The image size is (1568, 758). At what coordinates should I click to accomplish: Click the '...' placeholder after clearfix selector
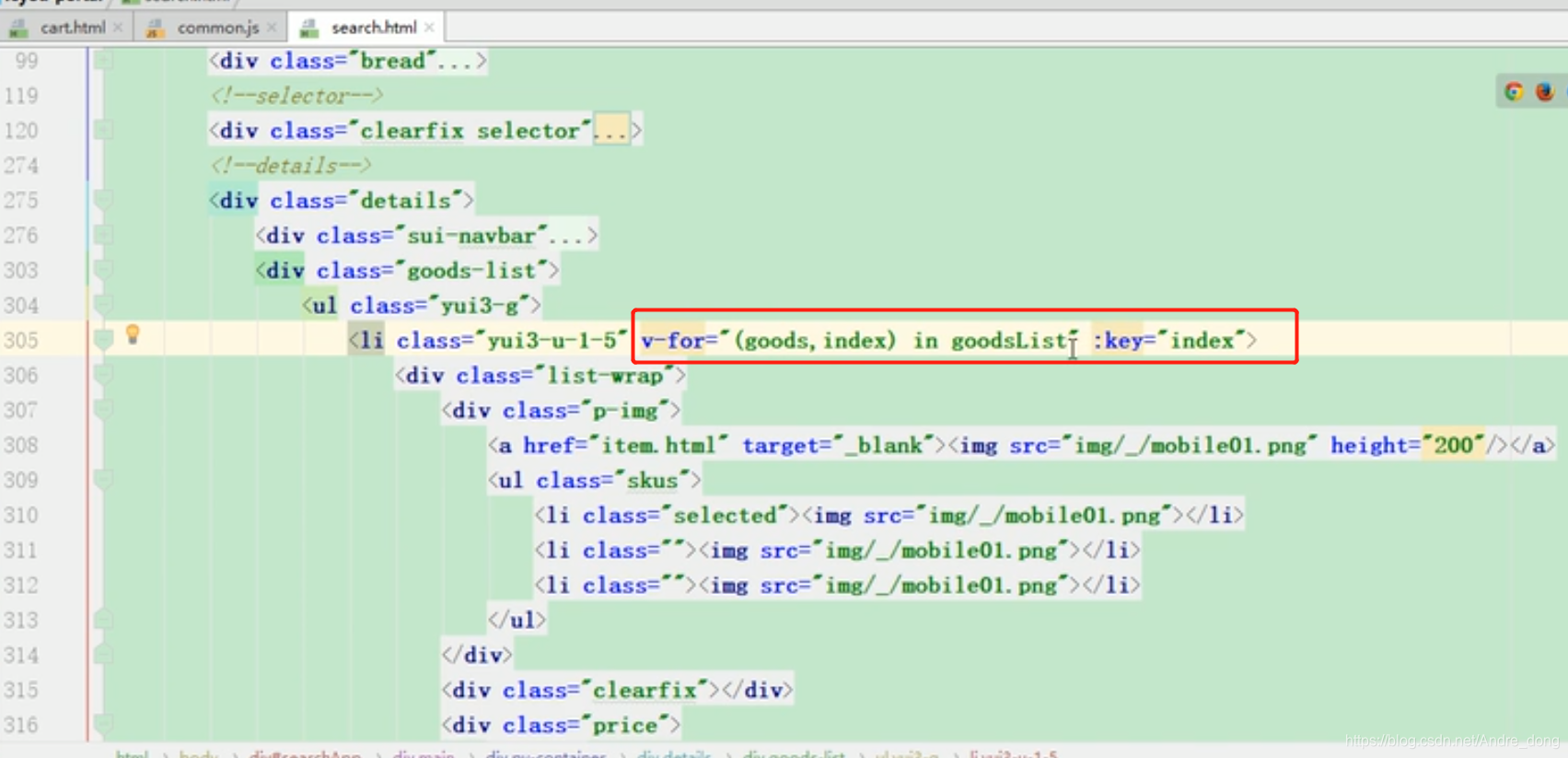[610, 131]
